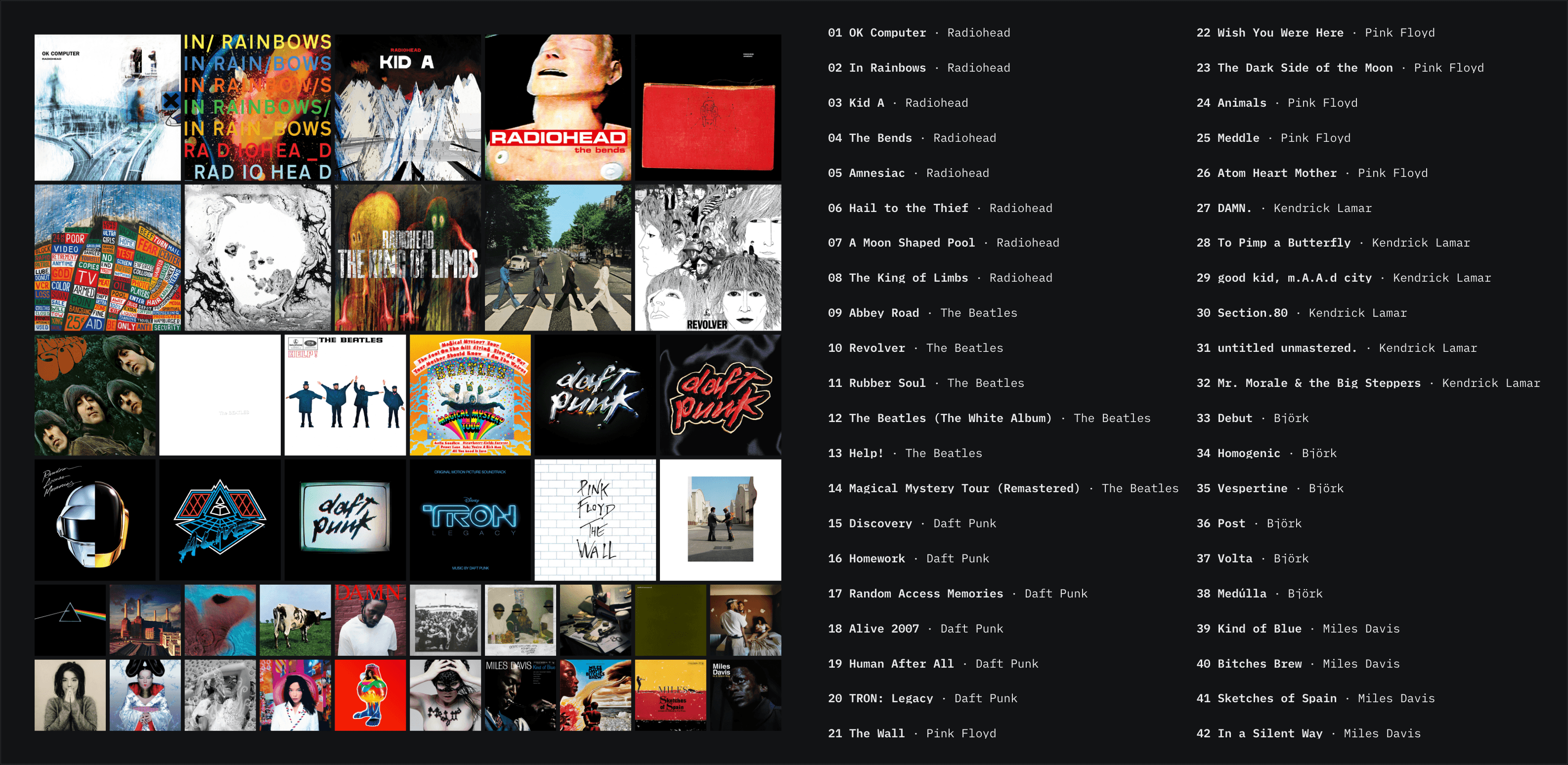1568x765 pixels.
Task: Open the Kid A album cover
Action: point(408,107)
